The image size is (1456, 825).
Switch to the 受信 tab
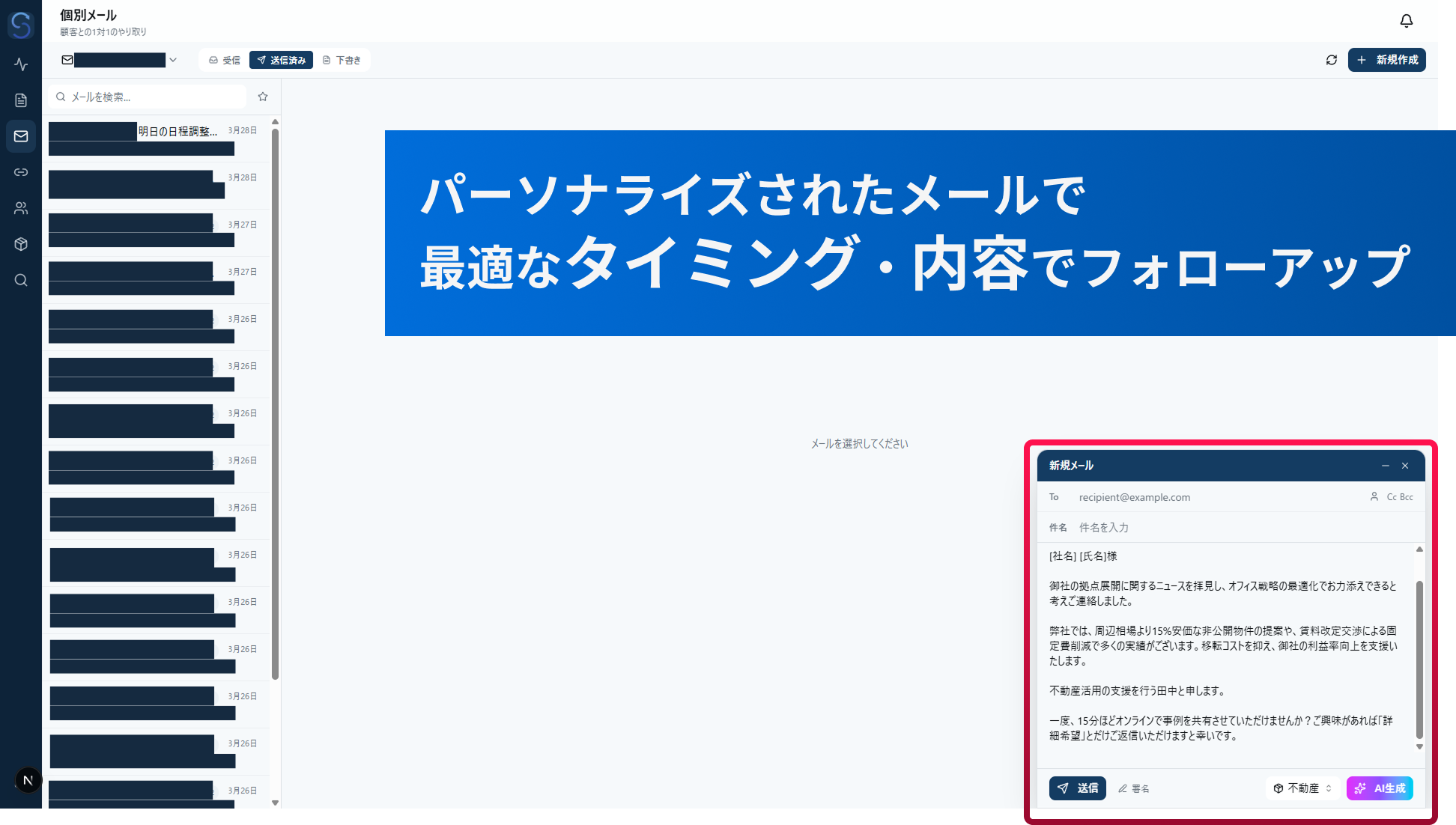[x=225, y=60]
